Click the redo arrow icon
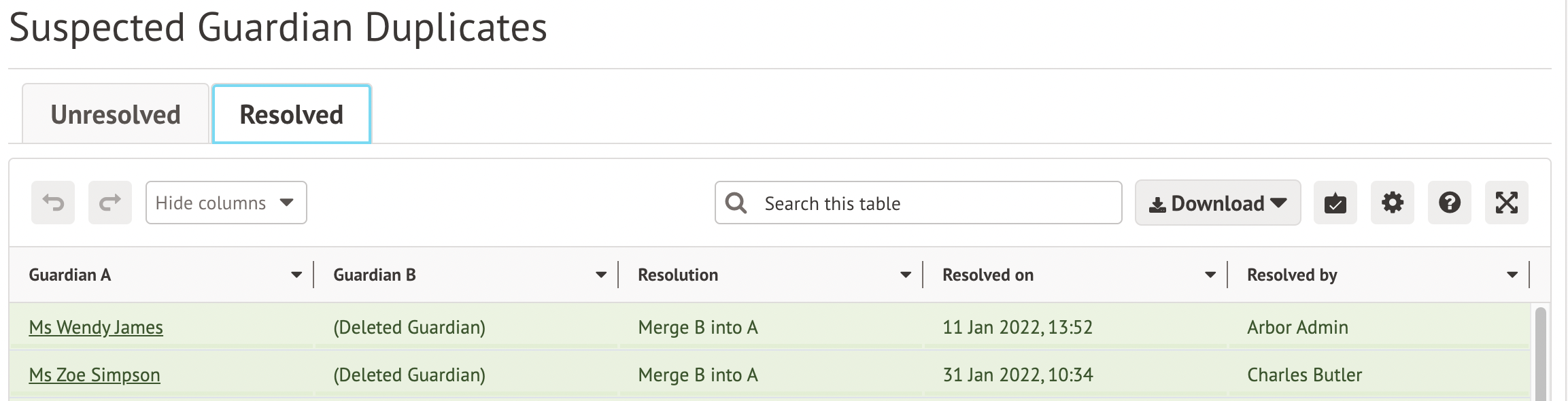This screenshot has width=1568, height=401. [x=110, y=203]
